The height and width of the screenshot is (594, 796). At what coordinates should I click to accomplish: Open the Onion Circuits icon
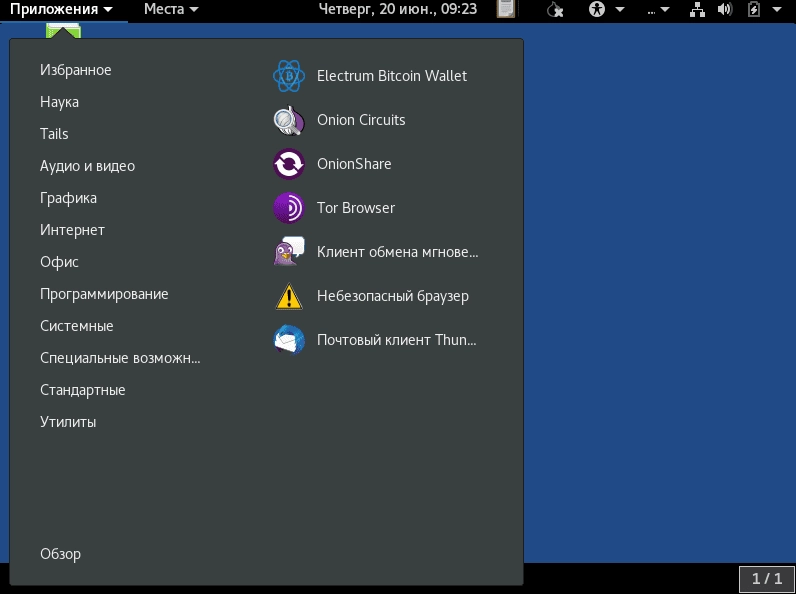coord(289,120)
